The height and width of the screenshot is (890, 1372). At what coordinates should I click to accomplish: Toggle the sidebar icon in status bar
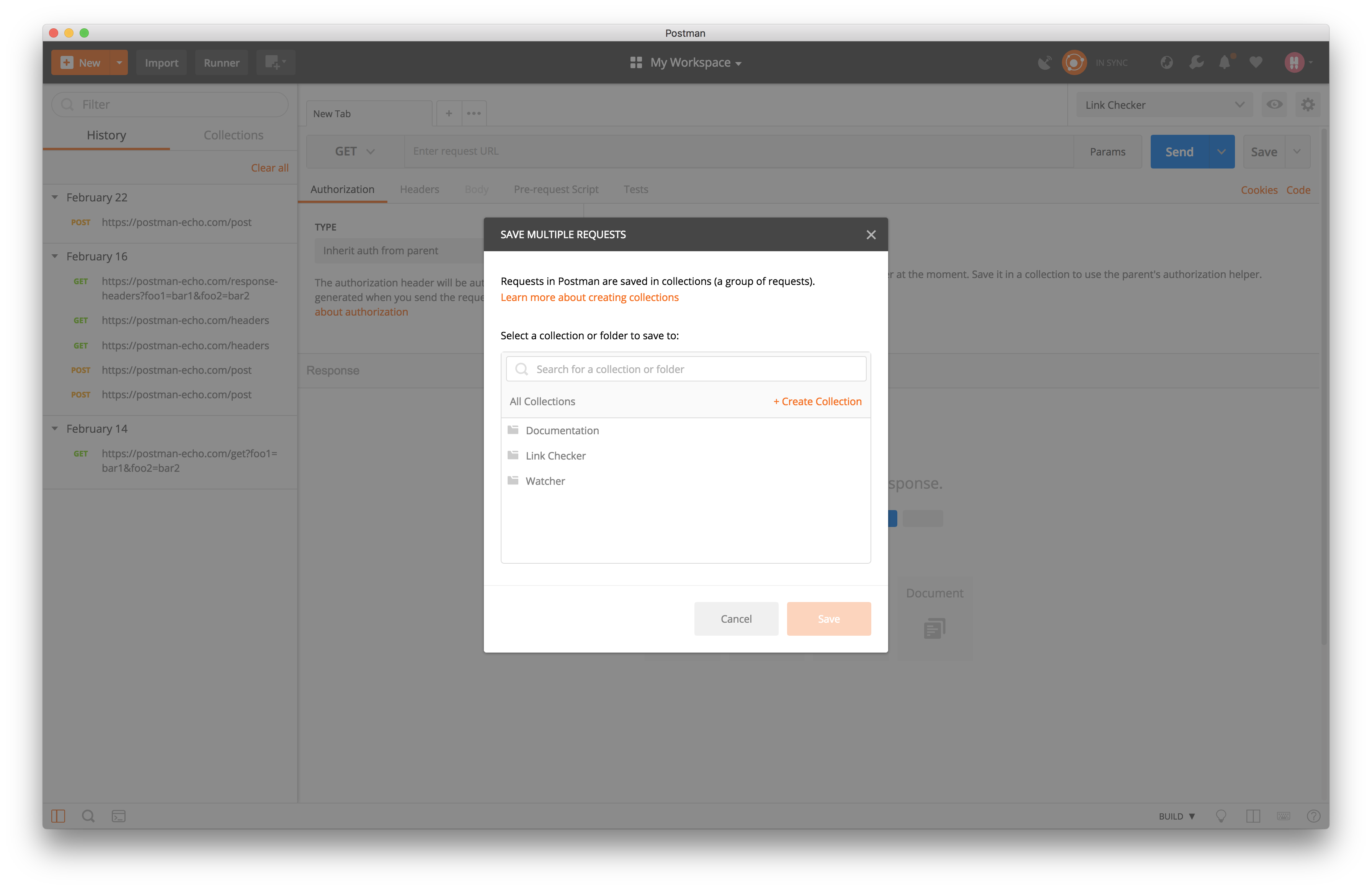(x=58, y=816)
